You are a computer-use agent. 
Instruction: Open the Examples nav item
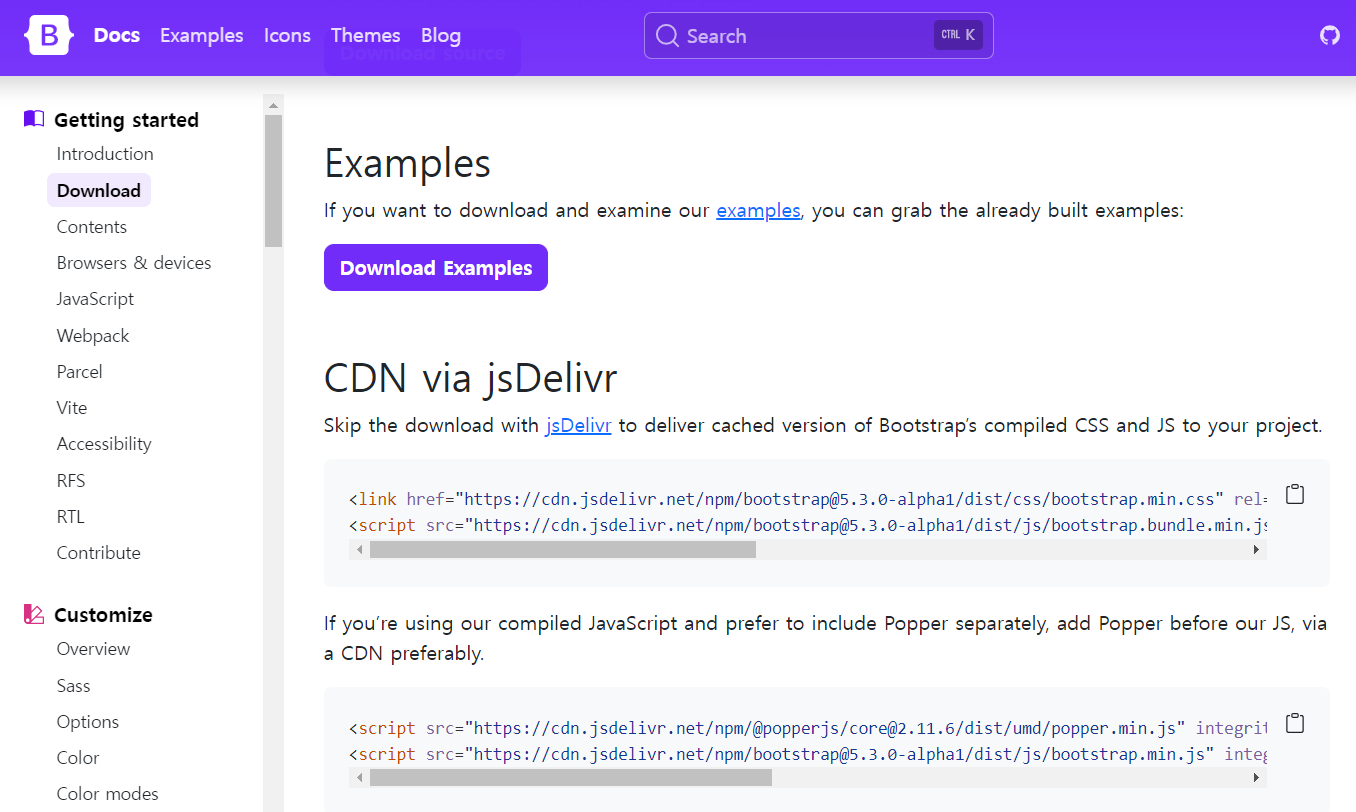click(x=202, y=35)
